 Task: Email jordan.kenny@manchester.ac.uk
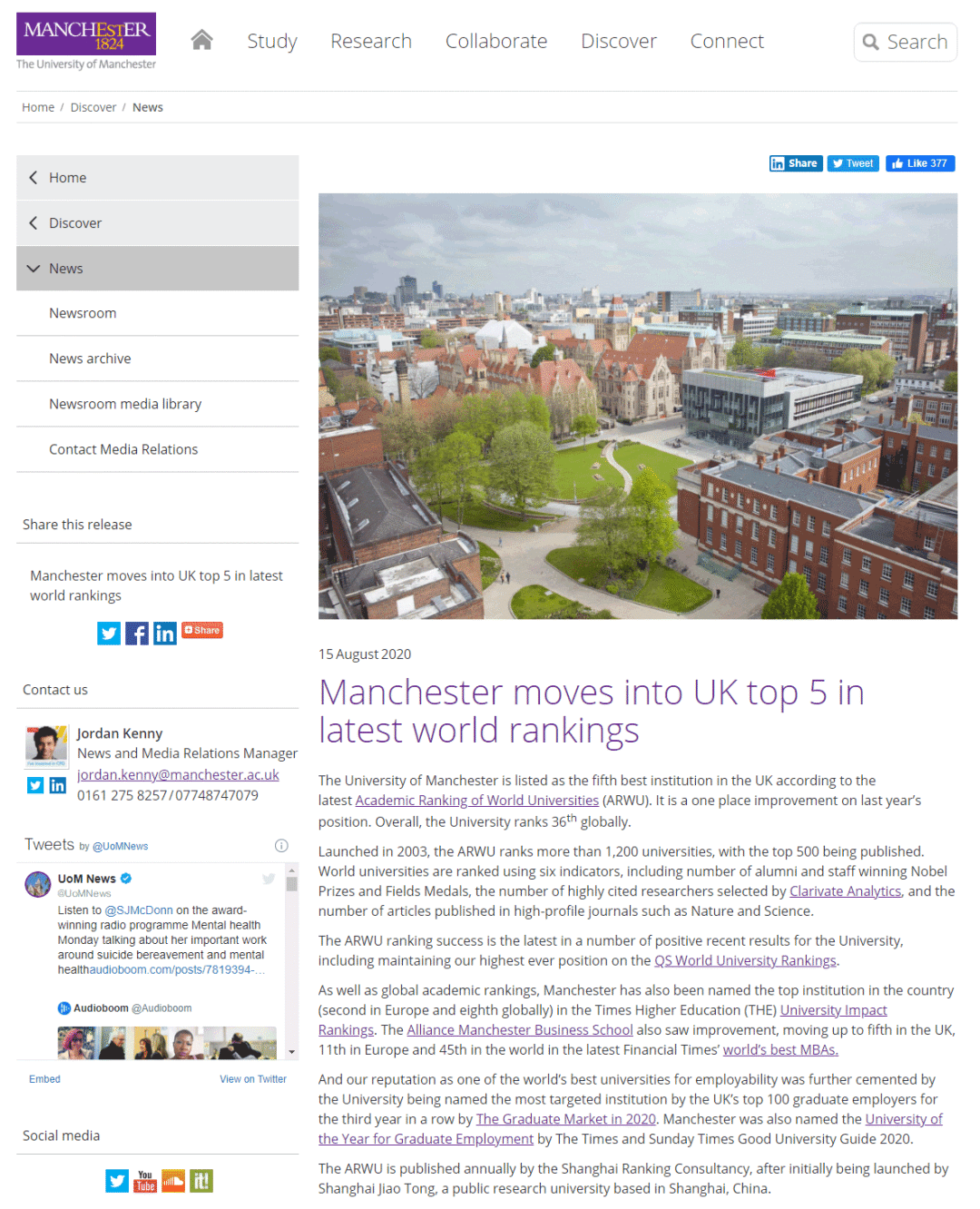point(178,774)
